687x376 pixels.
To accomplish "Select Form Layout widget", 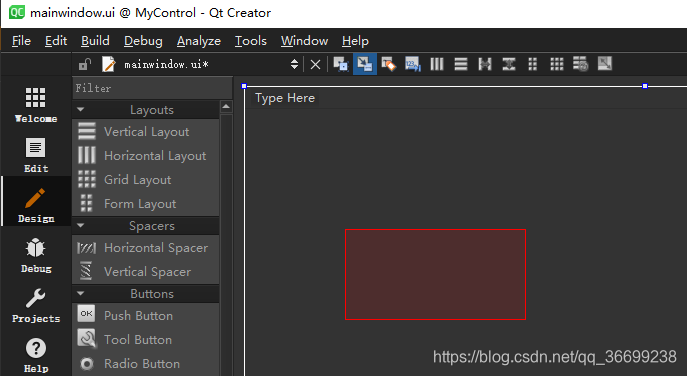I will pos(145,204).
